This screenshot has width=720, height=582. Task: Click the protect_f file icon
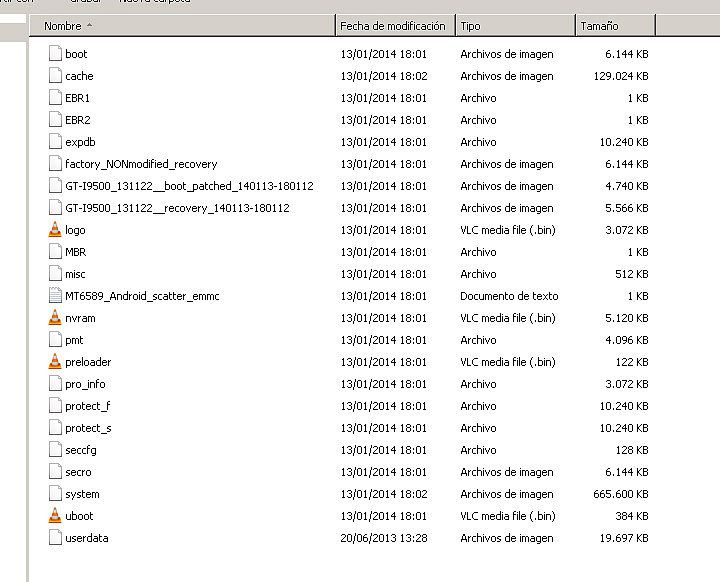tap(55, 406)
